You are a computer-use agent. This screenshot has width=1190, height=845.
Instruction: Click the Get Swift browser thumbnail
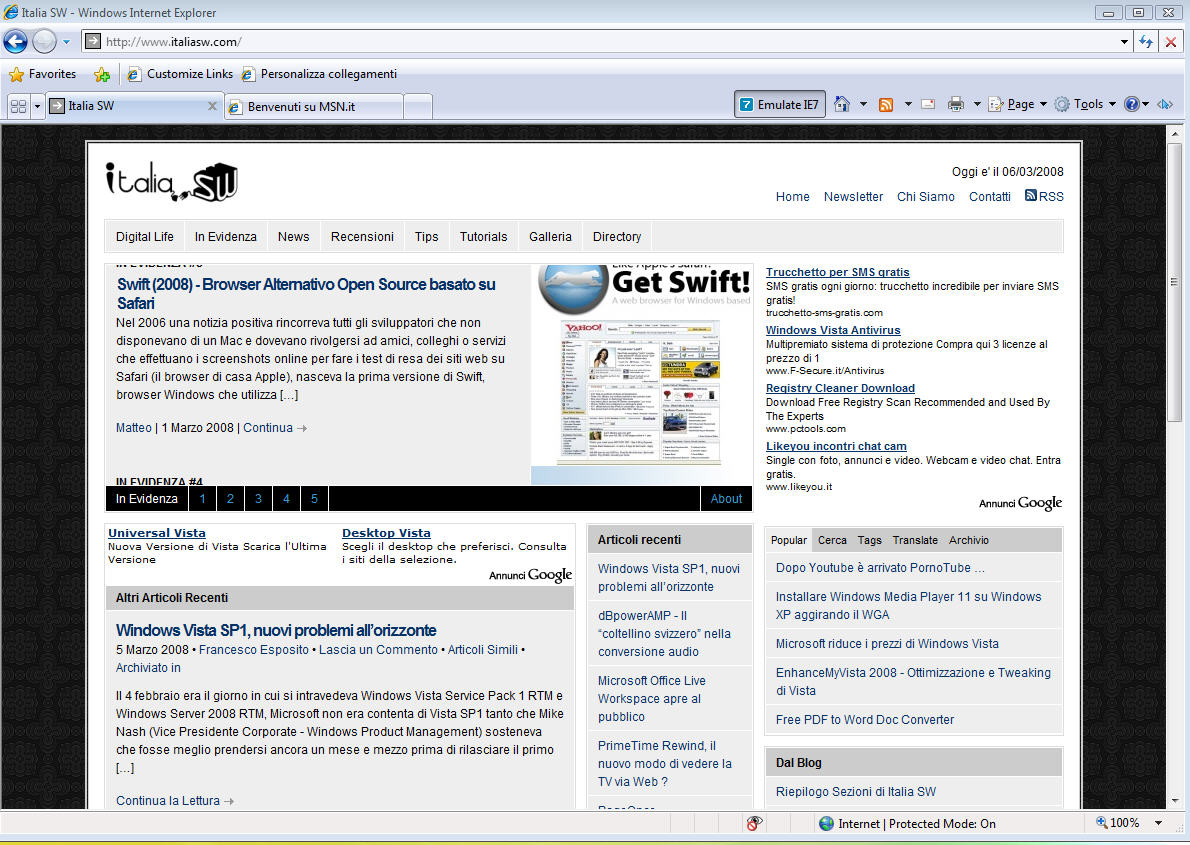(642, 374)
